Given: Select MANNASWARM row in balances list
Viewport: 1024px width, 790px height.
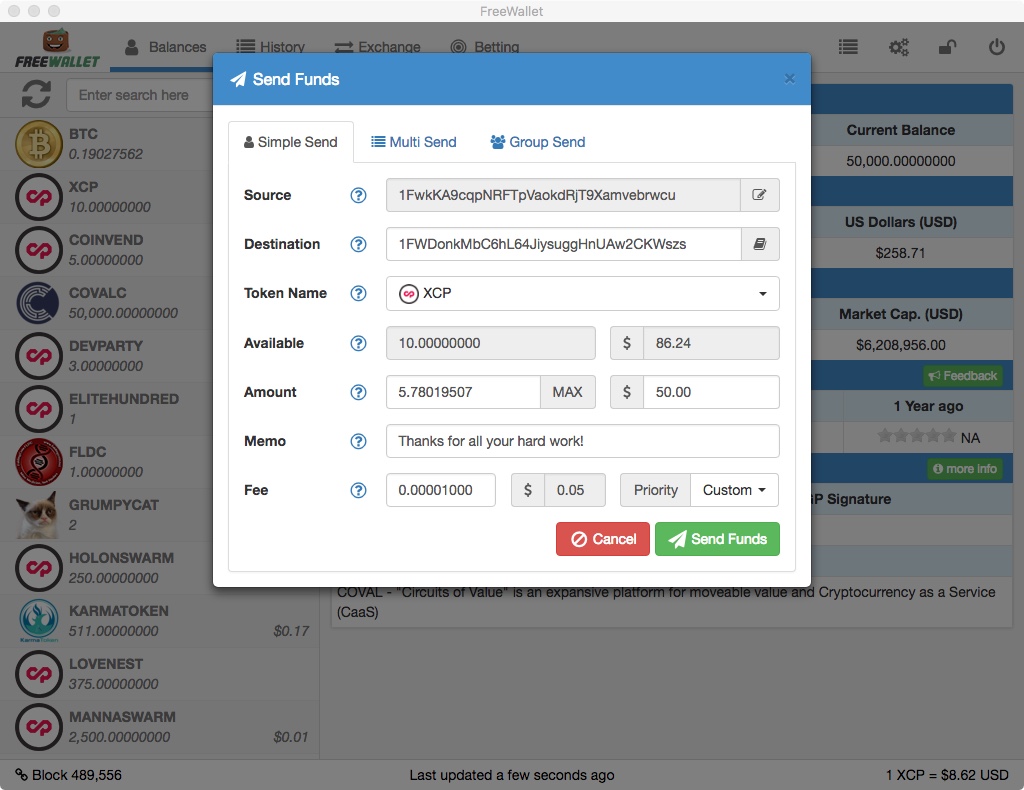Looking at the screenshot, I should 160,727.
